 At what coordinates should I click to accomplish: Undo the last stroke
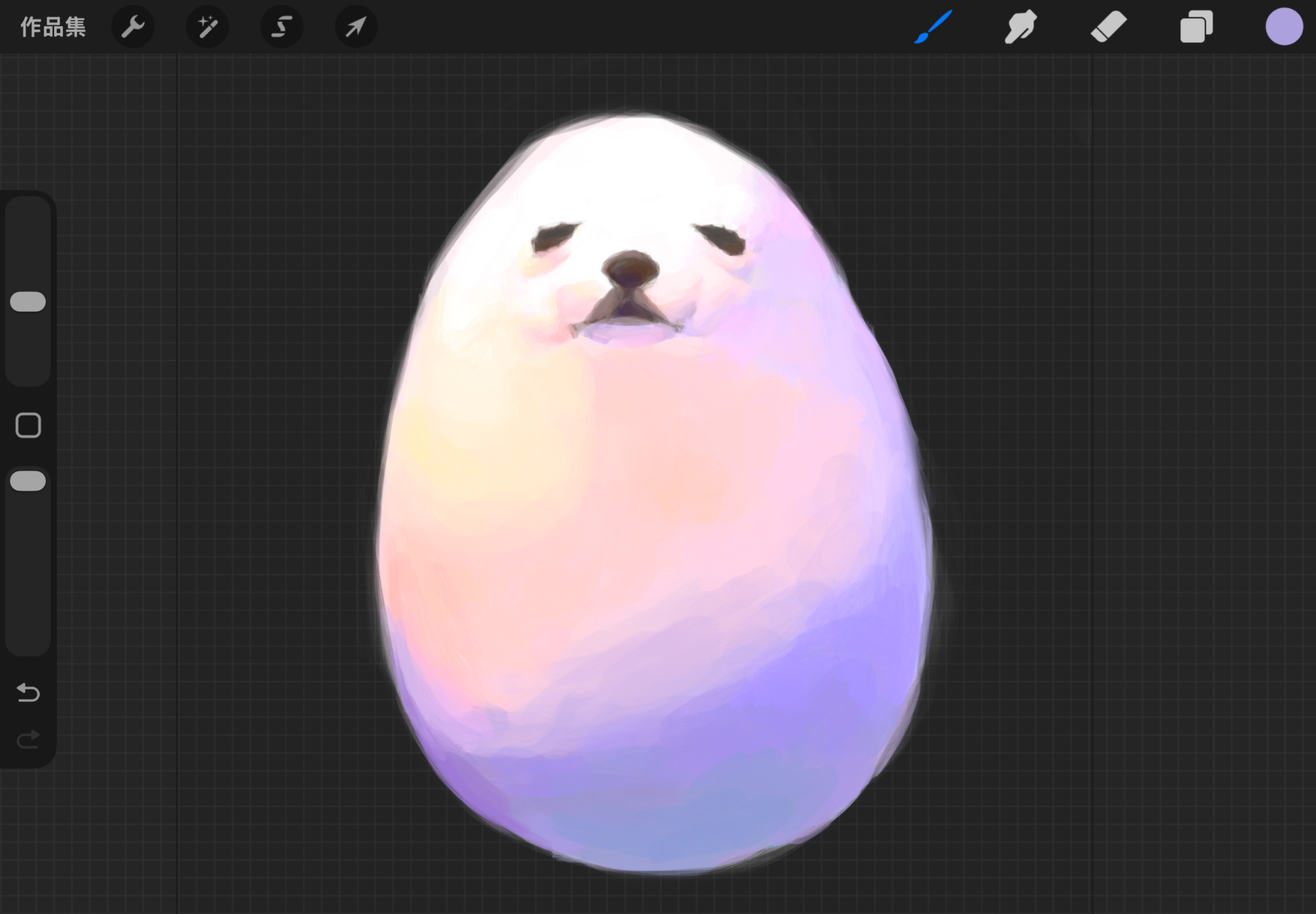point(28,693)
